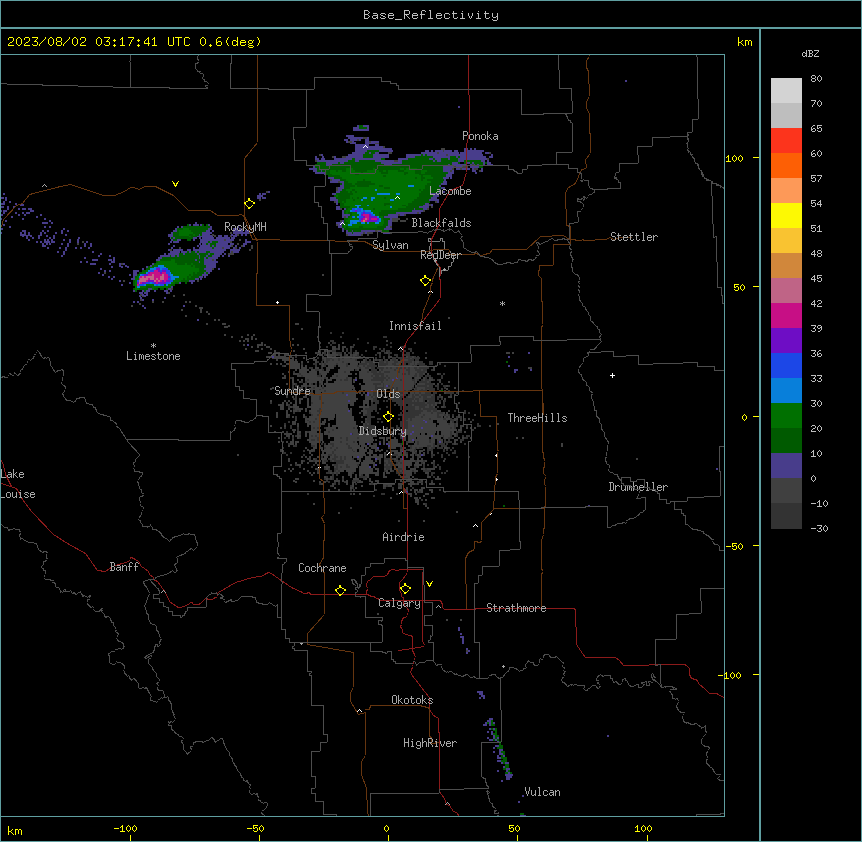The width and height of the screenshot is (862, 842).
Task: Click the yellow V marker northwest of RockyMH
Action: [x=175, y=184]
